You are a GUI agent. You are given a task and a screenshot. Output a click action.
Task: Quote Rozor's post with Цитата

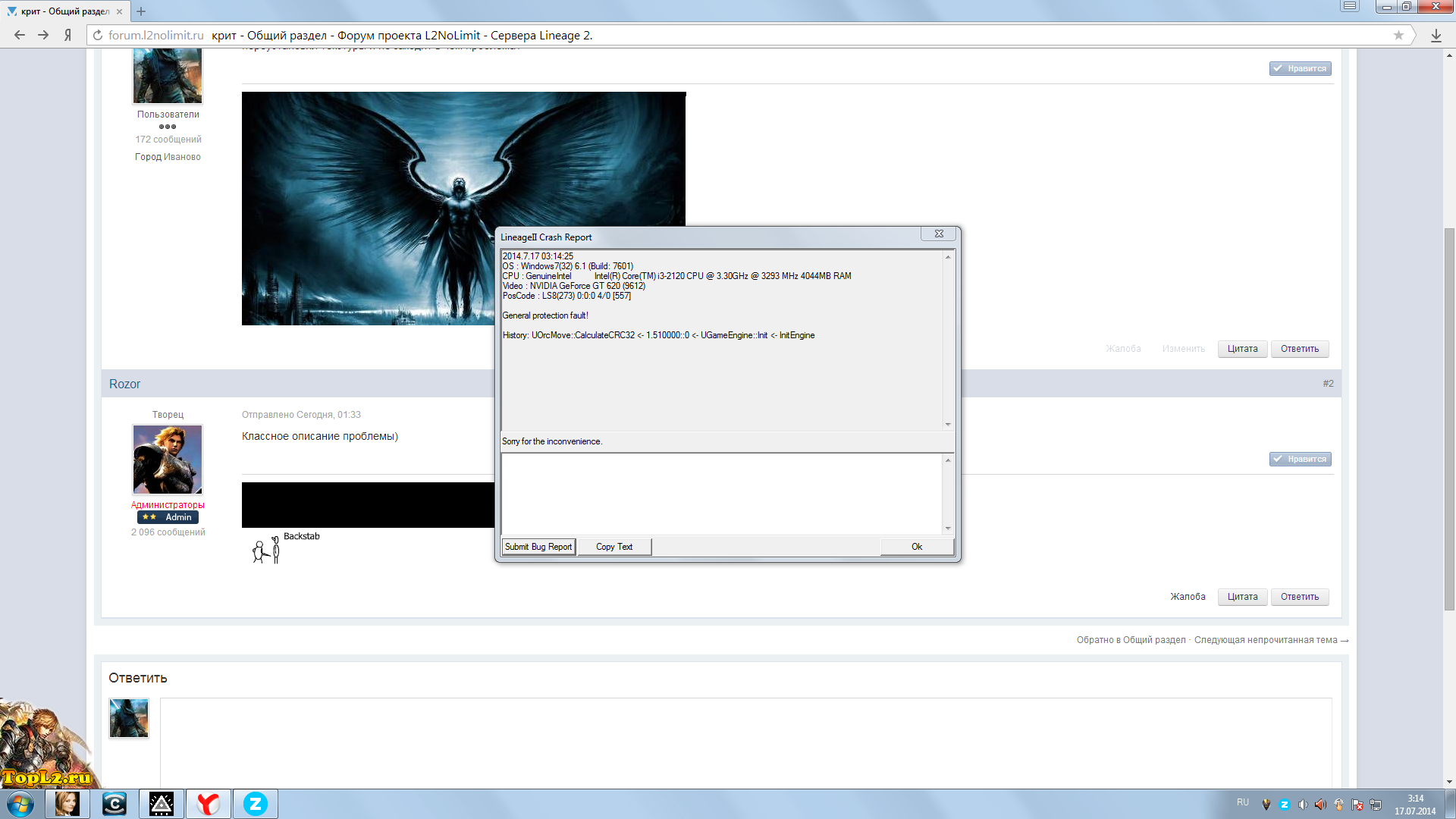(1242, 597)
